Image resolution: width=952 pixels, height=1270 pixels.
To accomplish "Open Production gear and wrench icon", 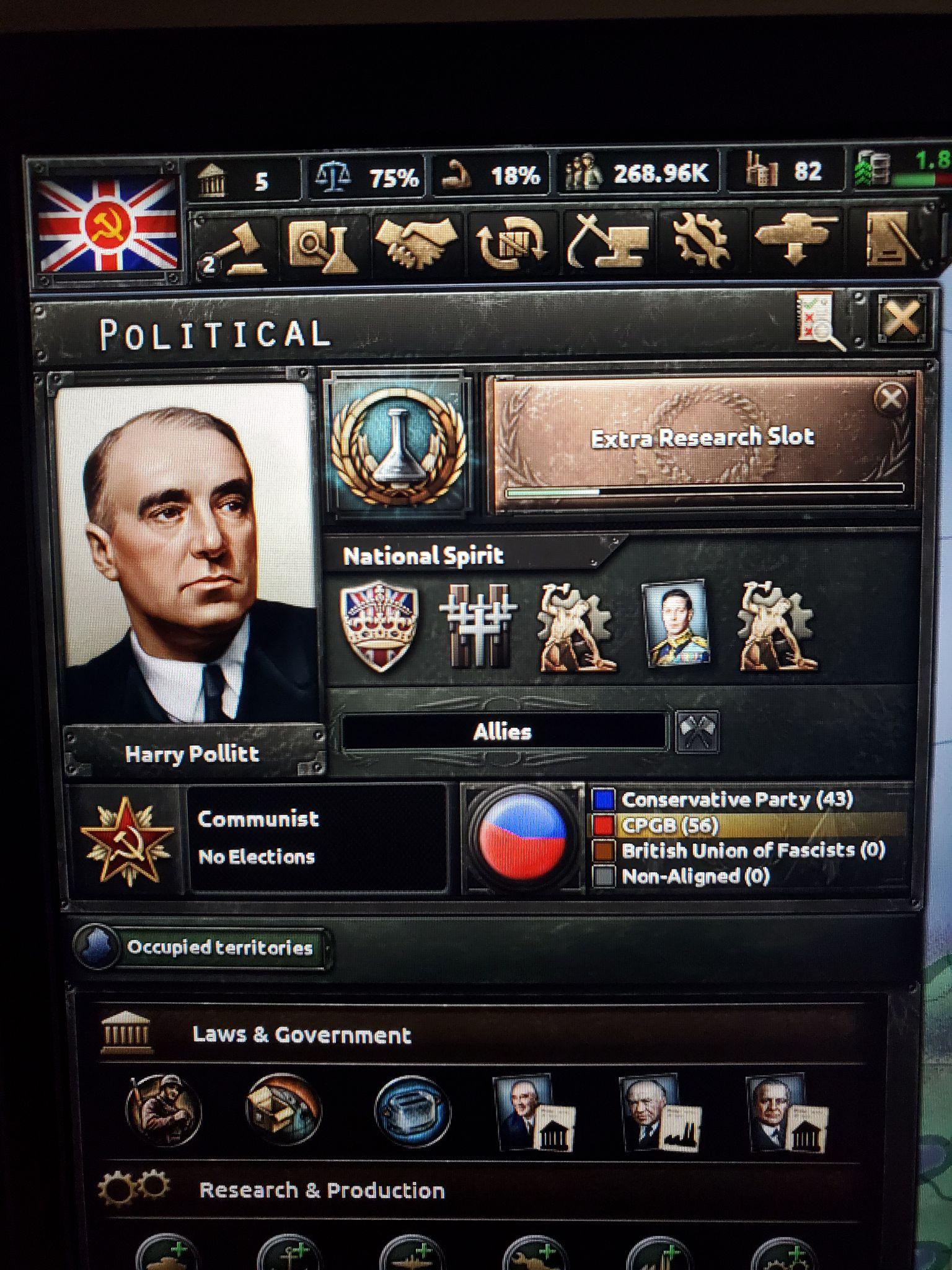I will point(702,242).
